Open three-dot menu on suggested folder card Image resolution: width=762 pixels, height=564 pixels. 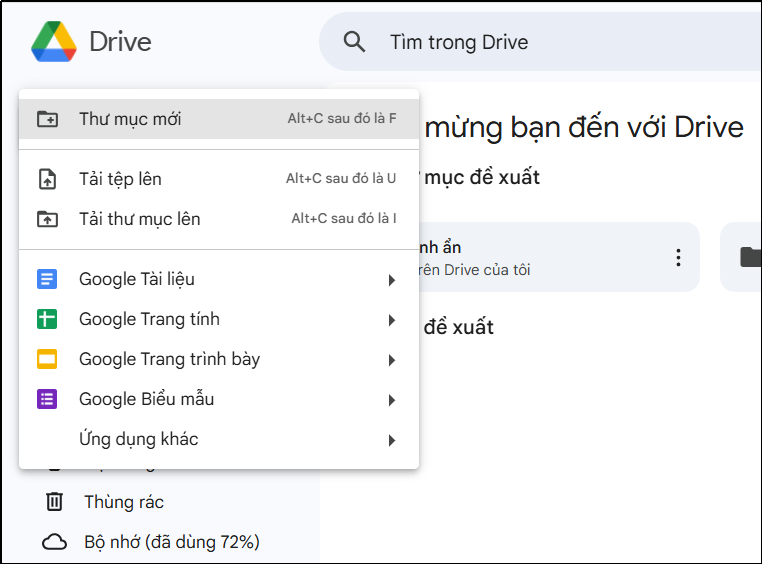tap(678, 257)
